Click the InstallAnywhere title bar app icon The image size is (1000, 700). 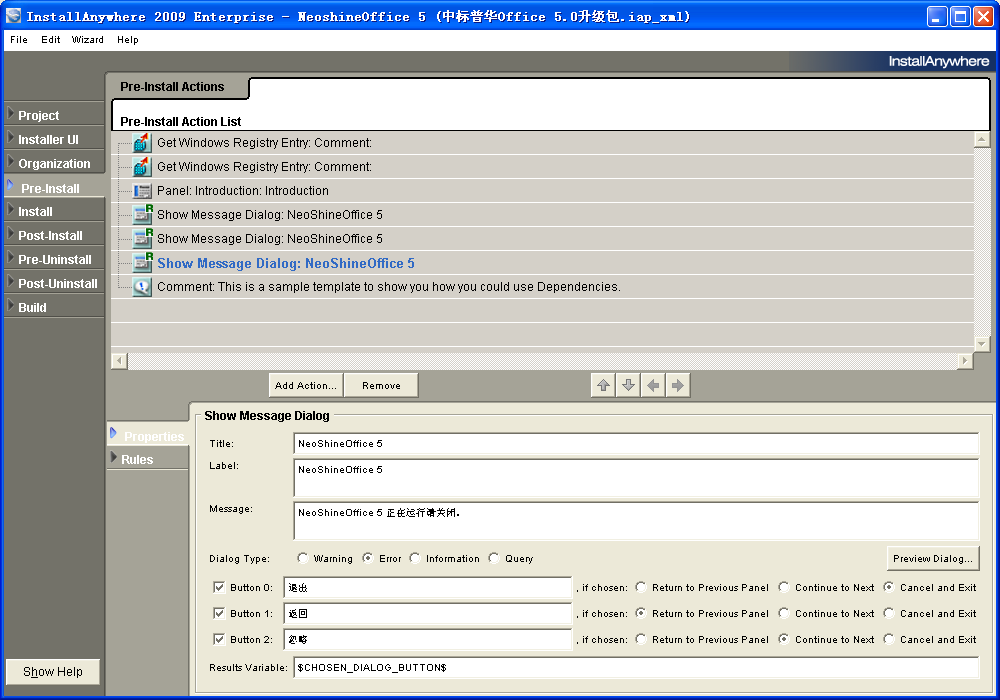13,16
